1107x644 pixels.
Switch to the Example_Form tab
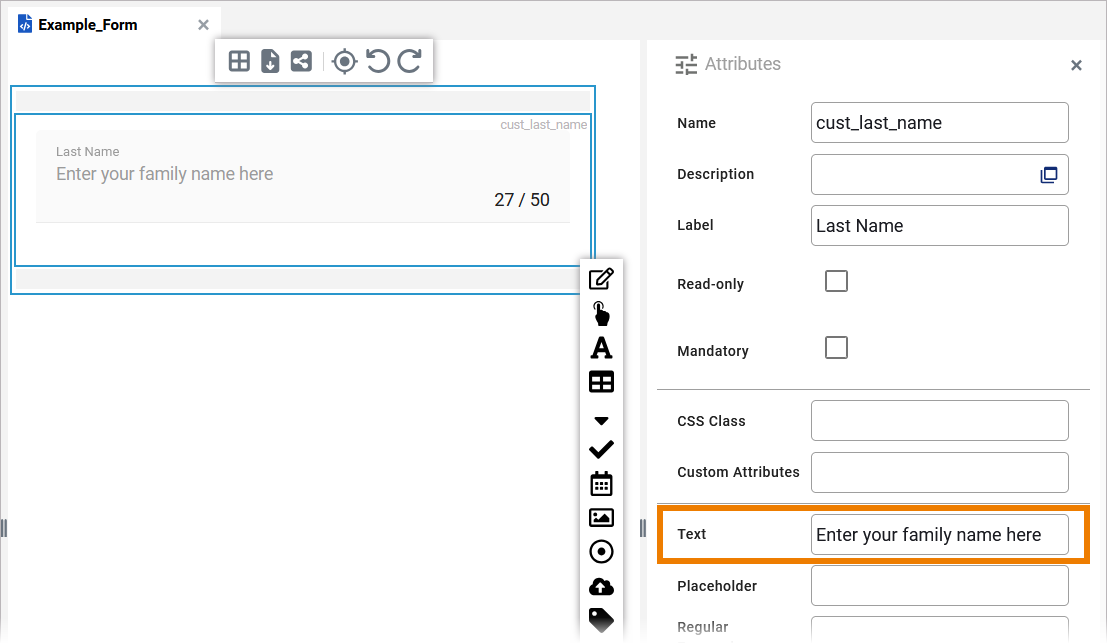pyautogui.click(x=88, y=25)
